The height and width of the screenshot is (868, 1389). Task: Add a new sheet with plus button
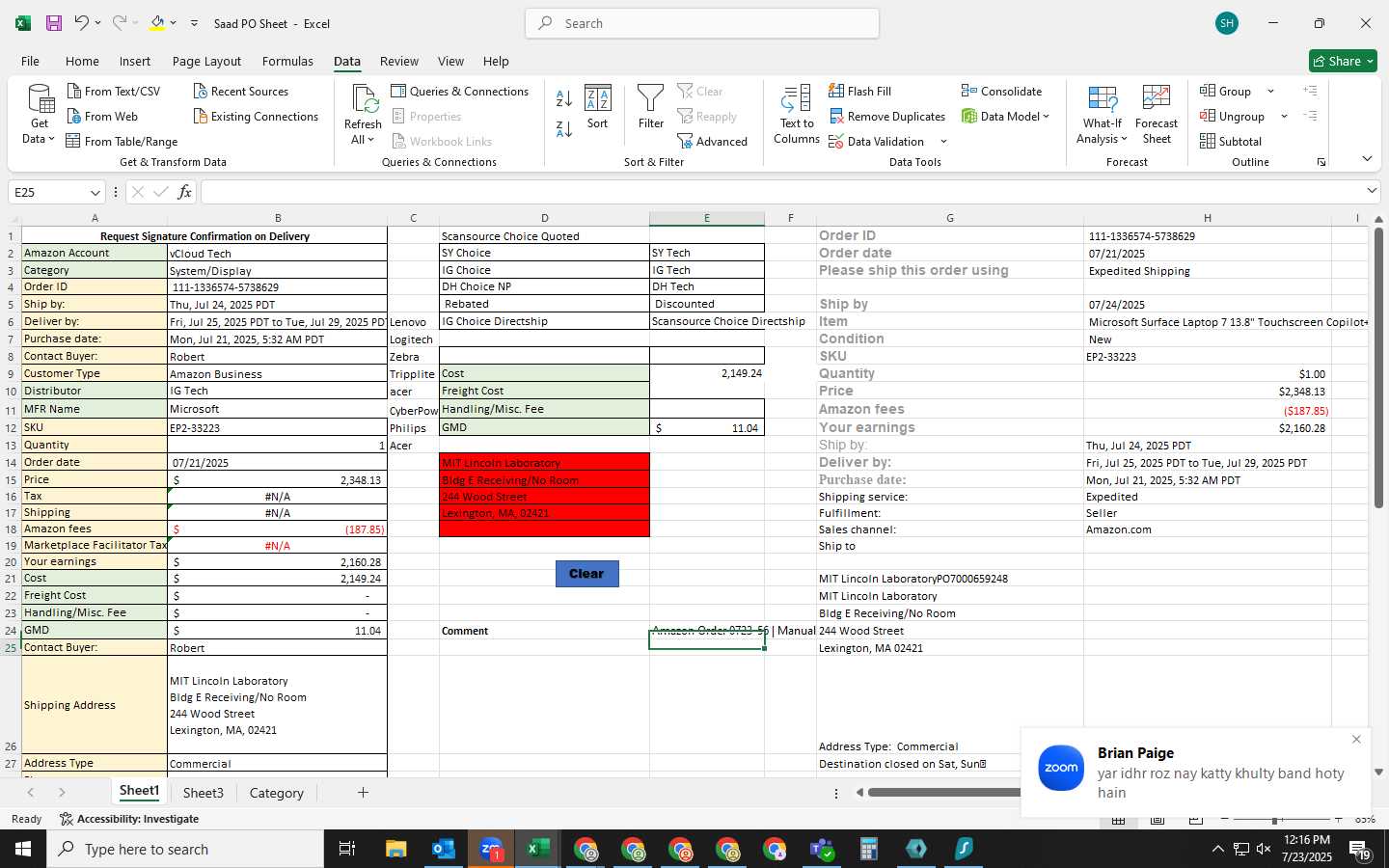(x=363, y=793)
